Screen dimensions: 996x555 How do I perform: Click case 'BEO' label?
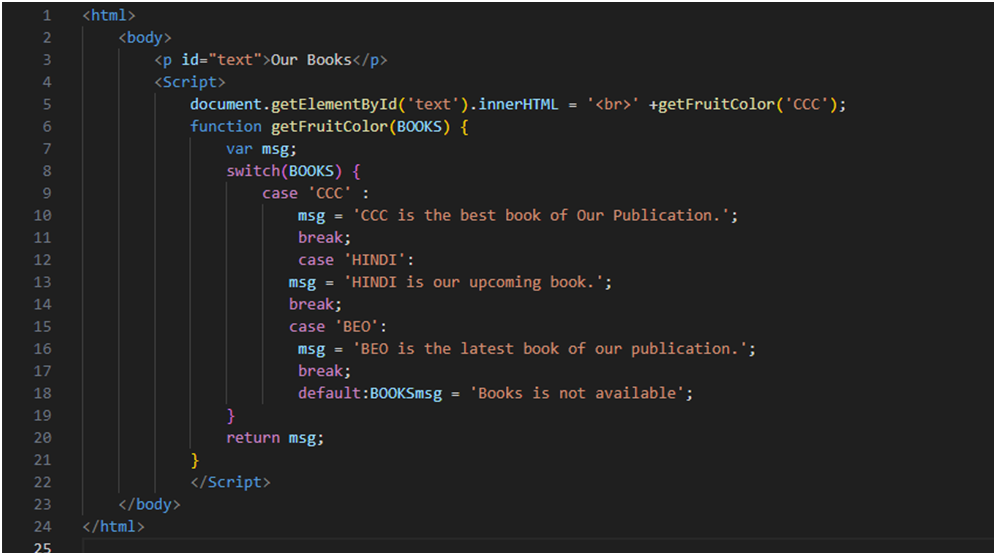[x=338, y=326]
